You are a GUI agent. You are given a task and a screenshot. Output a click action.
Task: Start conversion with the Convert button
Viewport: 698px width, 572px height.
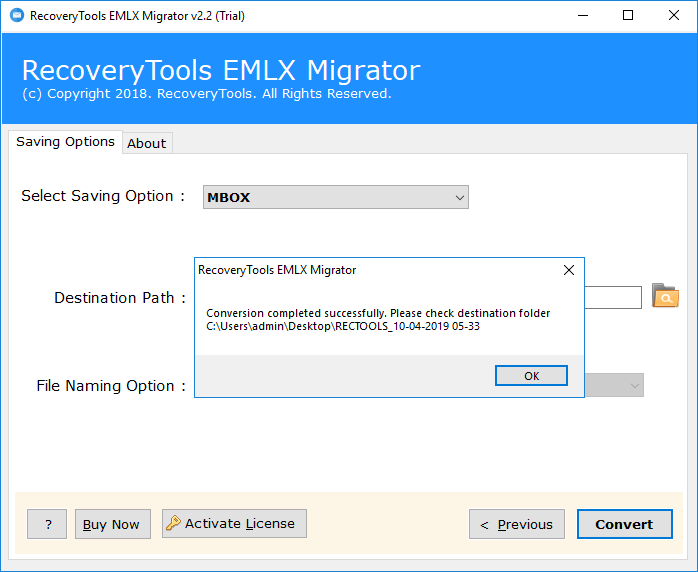[x=625, y=524]
